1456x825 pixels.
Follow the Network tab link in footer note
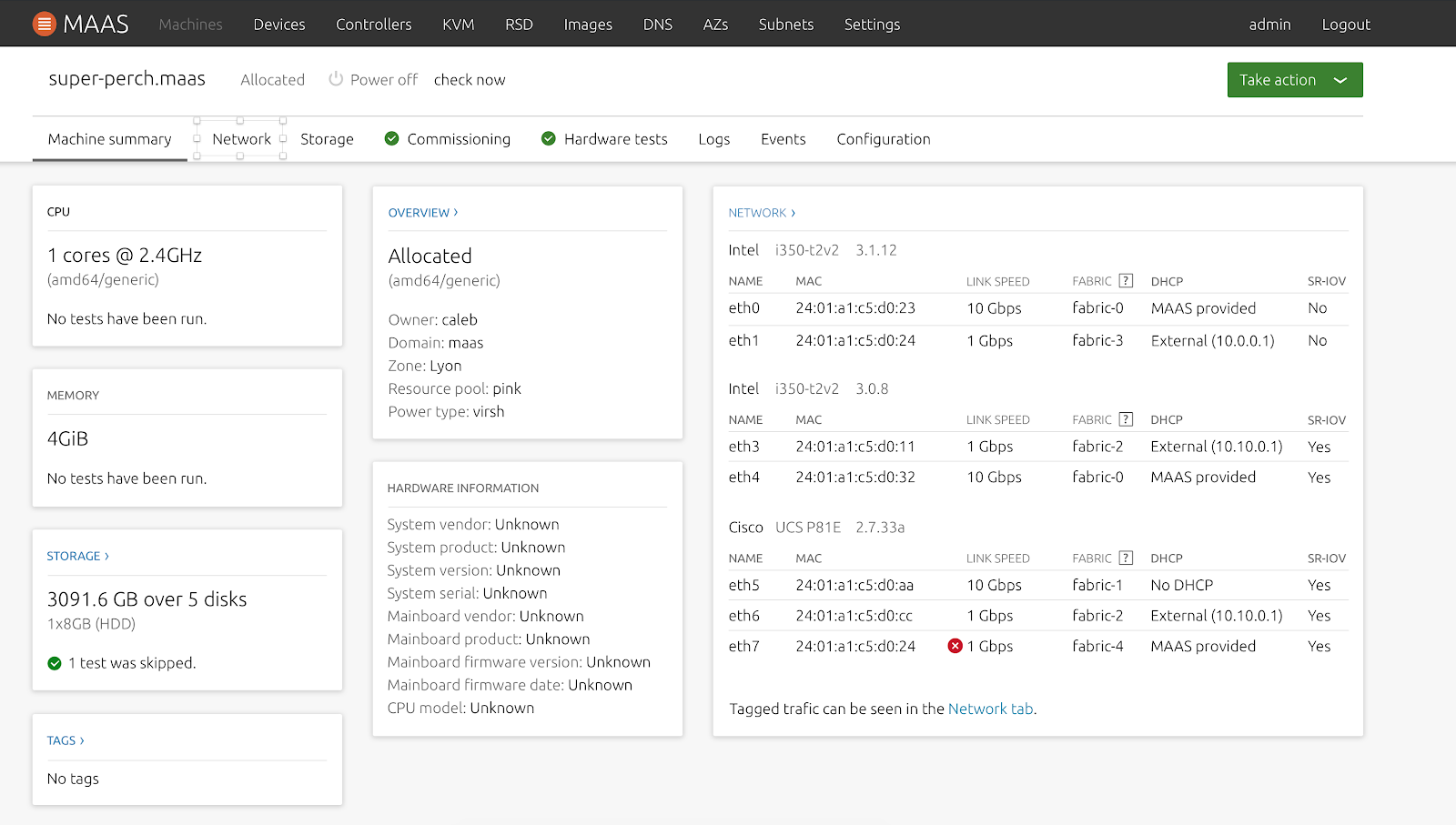pyautogui.click(x=990, y=709)
